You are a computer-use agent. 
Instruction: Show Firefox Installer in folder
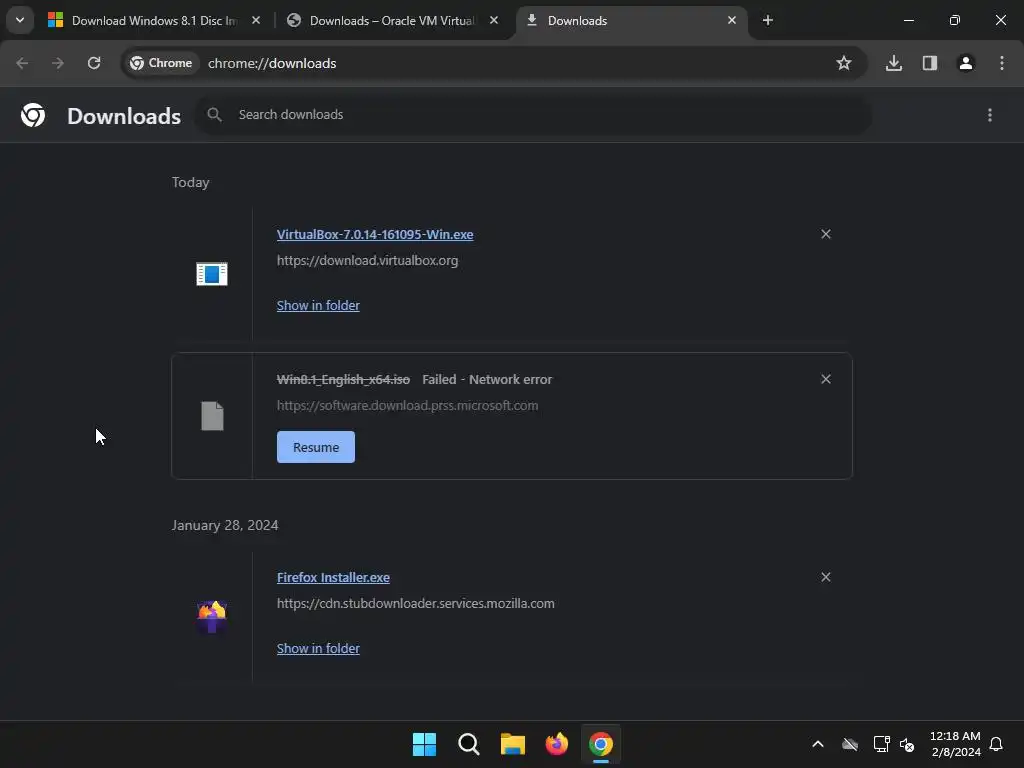click(318, 648)
